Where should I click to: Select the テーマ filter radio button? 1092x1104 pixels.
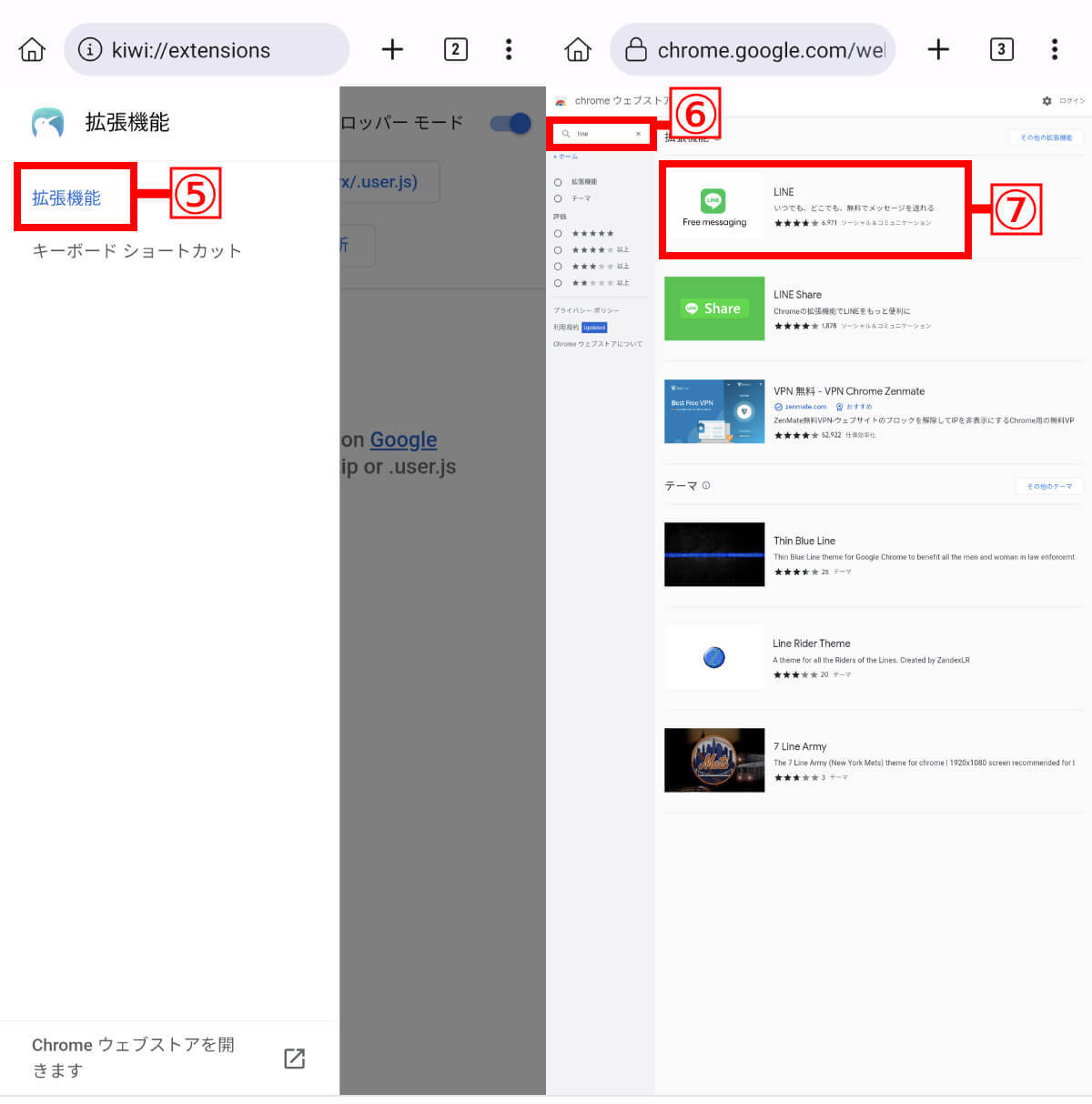click(558, 198)
